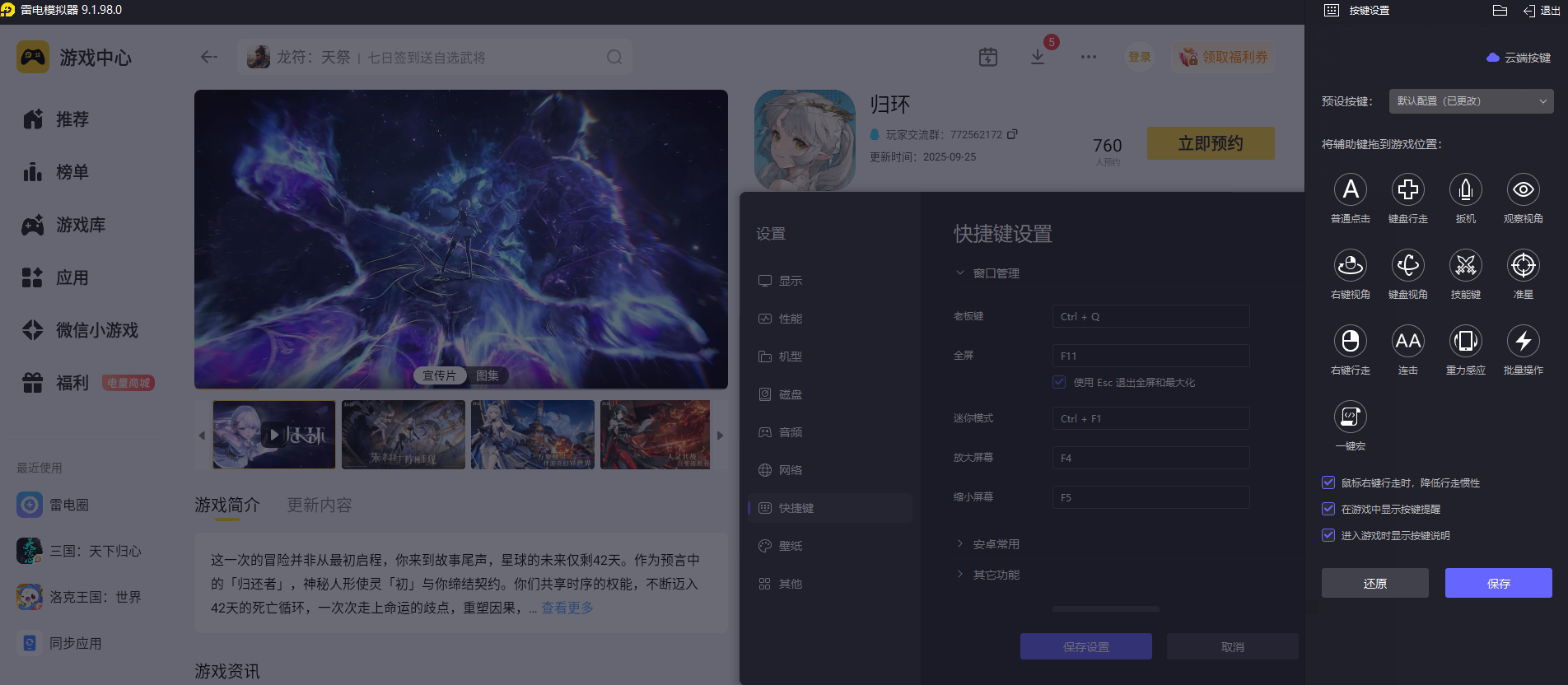
Task: Click the 立即预约 button
Action: point(1211,143)
